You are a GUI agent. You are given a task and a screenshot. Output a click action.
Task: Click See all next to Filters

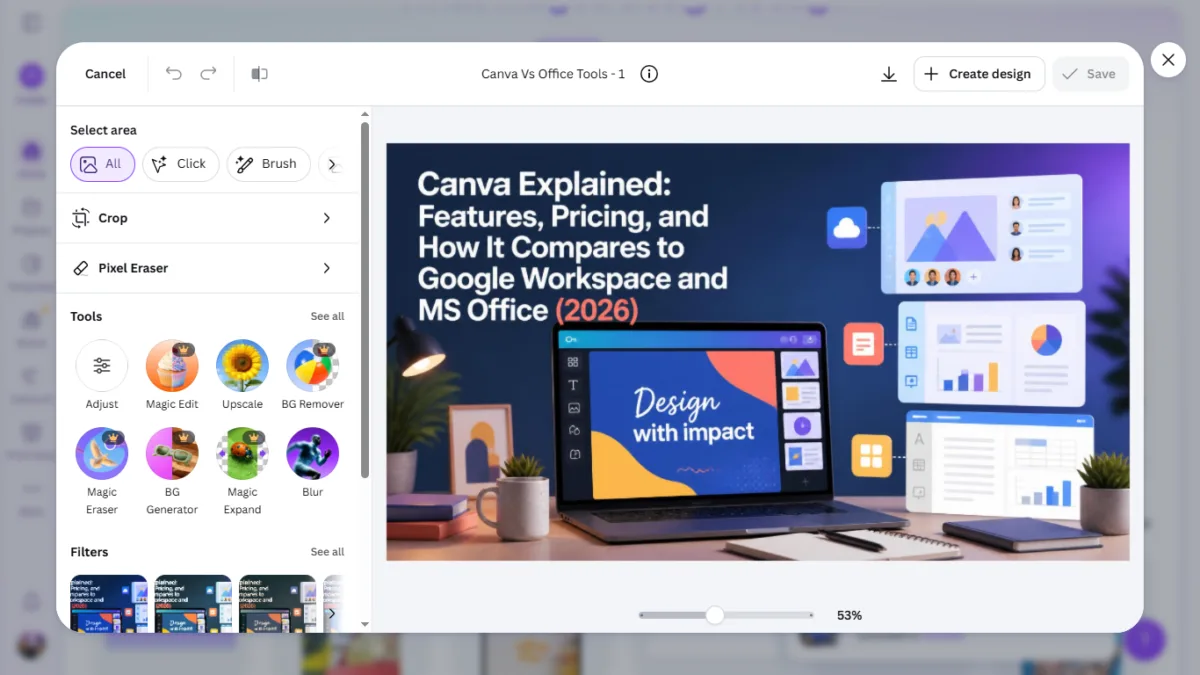327,552
